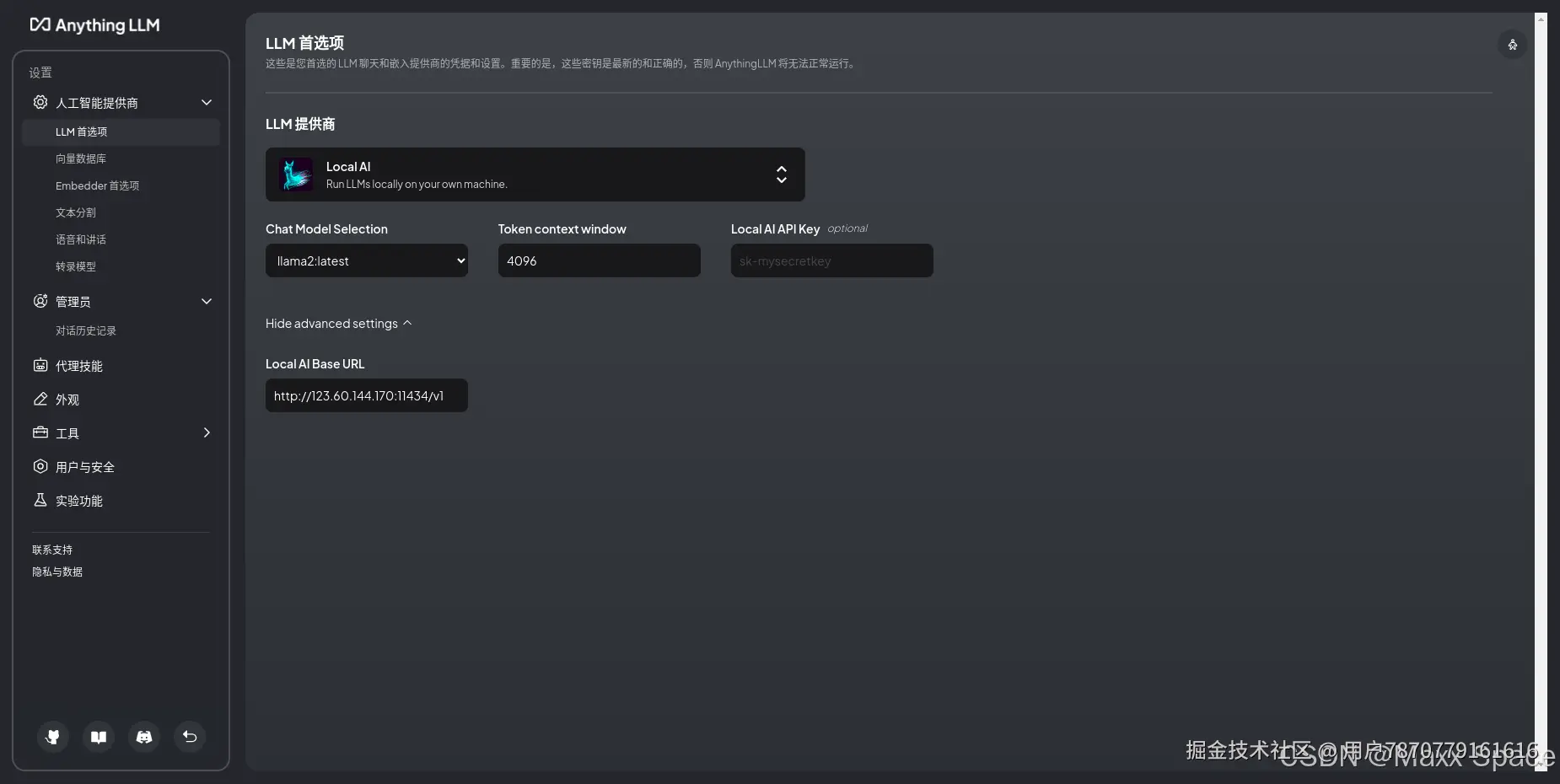Collapse Hide advanced settings
Image resolution: width=1560 pixels, height=784 pixels.
339,324
